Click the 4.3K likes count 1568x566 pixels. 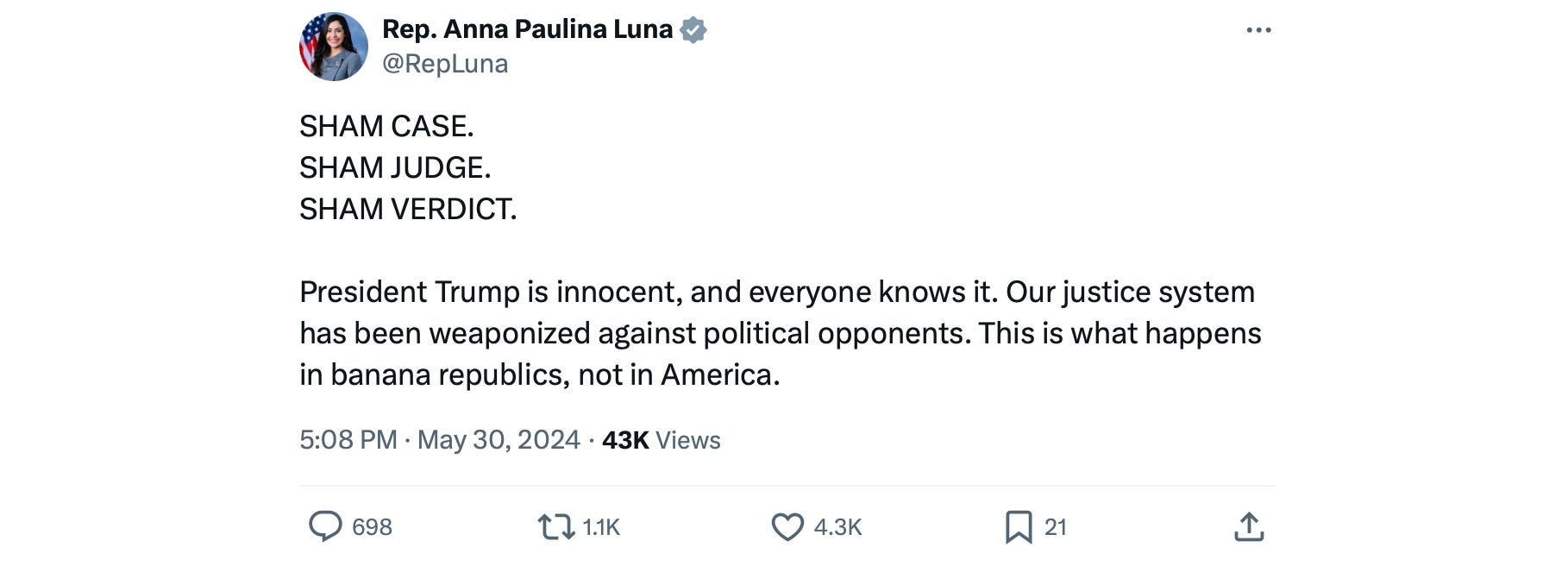pos(837,527)
